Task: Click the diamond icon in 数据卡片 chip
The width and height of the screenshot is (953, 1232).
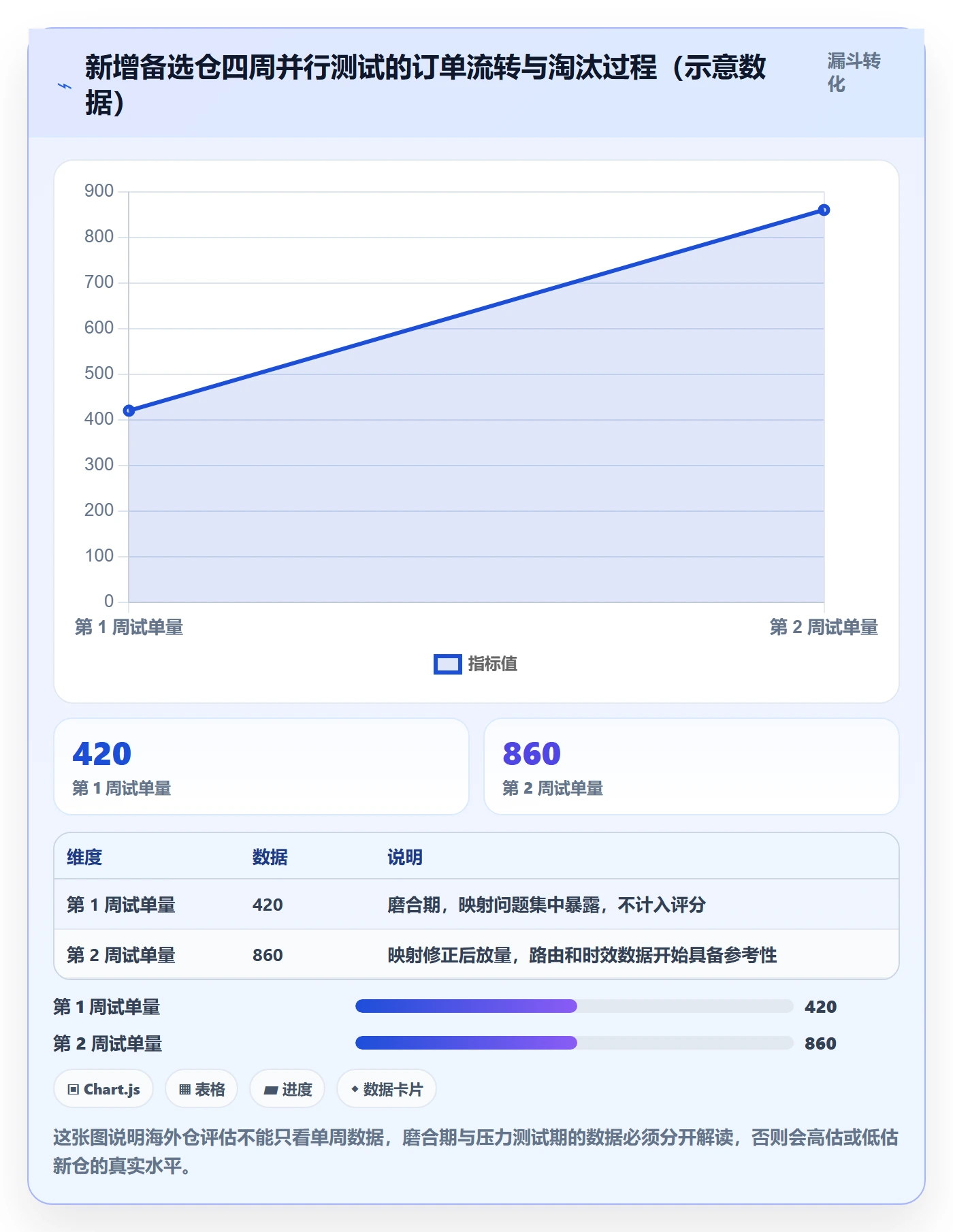Action: pyautogui.click(x=355, y=1089)
